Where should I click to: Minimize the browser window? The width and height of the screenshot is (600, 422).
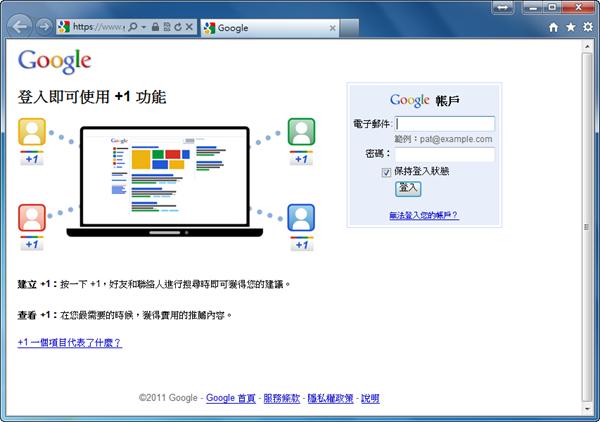[533, 7]
